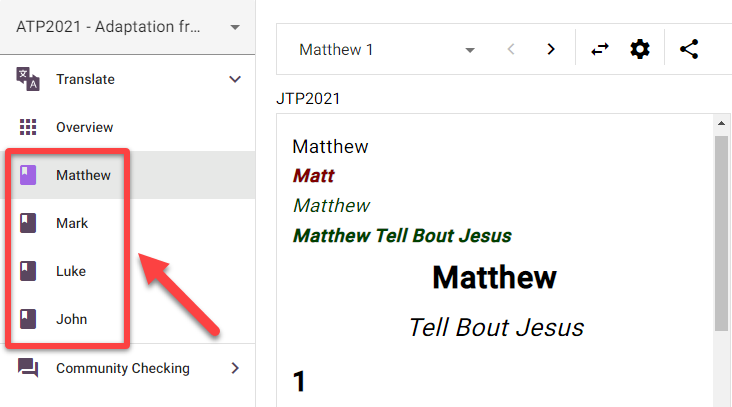The width and height of the screenshot is (732, 407).
Task: Click the purple Matthew book icon
Action: click(28, 175)
